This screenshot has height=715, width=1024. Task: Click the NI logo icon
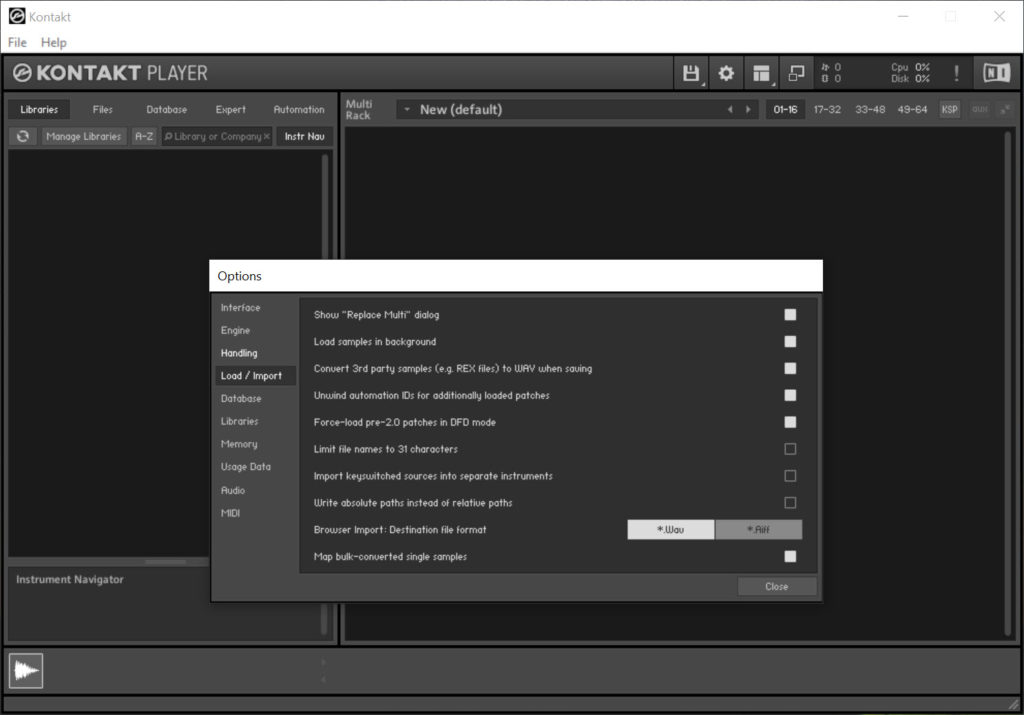pyautogui.click(x=997, y=73)
